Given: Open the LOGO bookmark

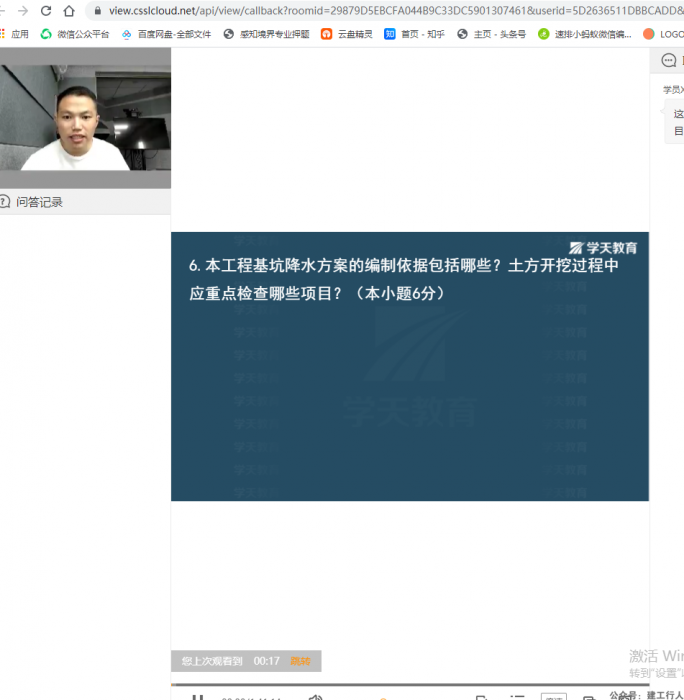Looking at the screenshot, I should [663, 34].
